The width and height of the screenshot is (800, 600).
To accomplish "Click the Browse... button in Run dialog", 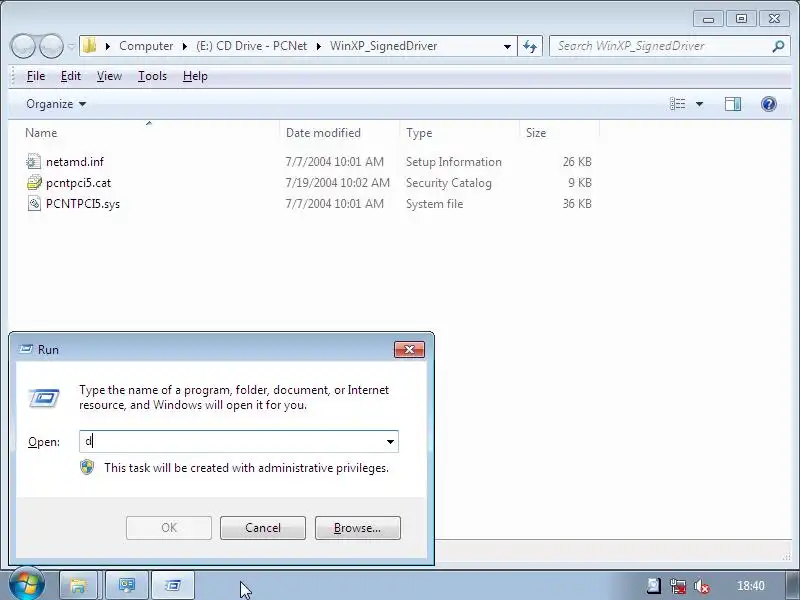I will pyautogui.click(x=358, y=528).
